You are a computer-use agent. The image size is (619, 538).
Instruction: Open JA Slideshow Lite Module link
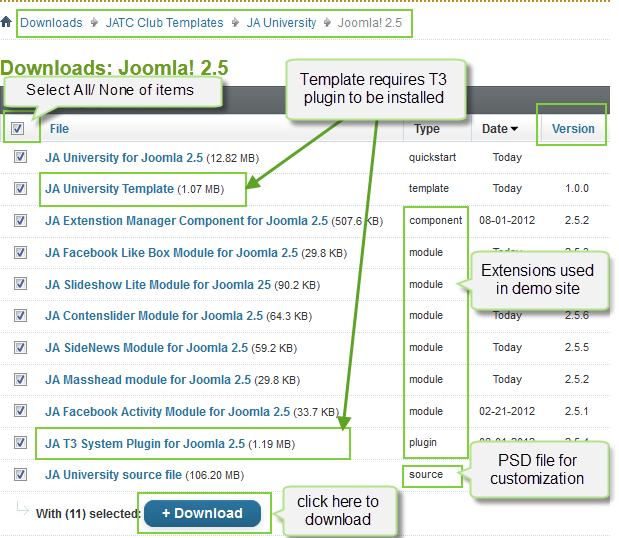158,285
